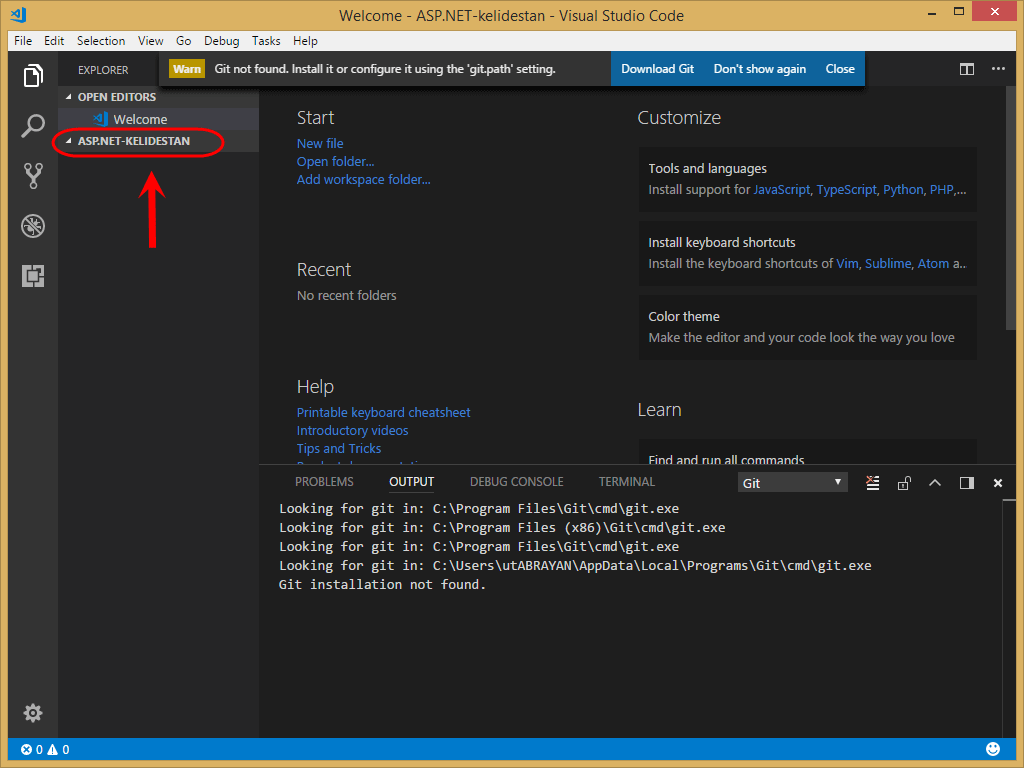Open the Manage gear icon
The image size is (1024, 768).
click(33, 712)
